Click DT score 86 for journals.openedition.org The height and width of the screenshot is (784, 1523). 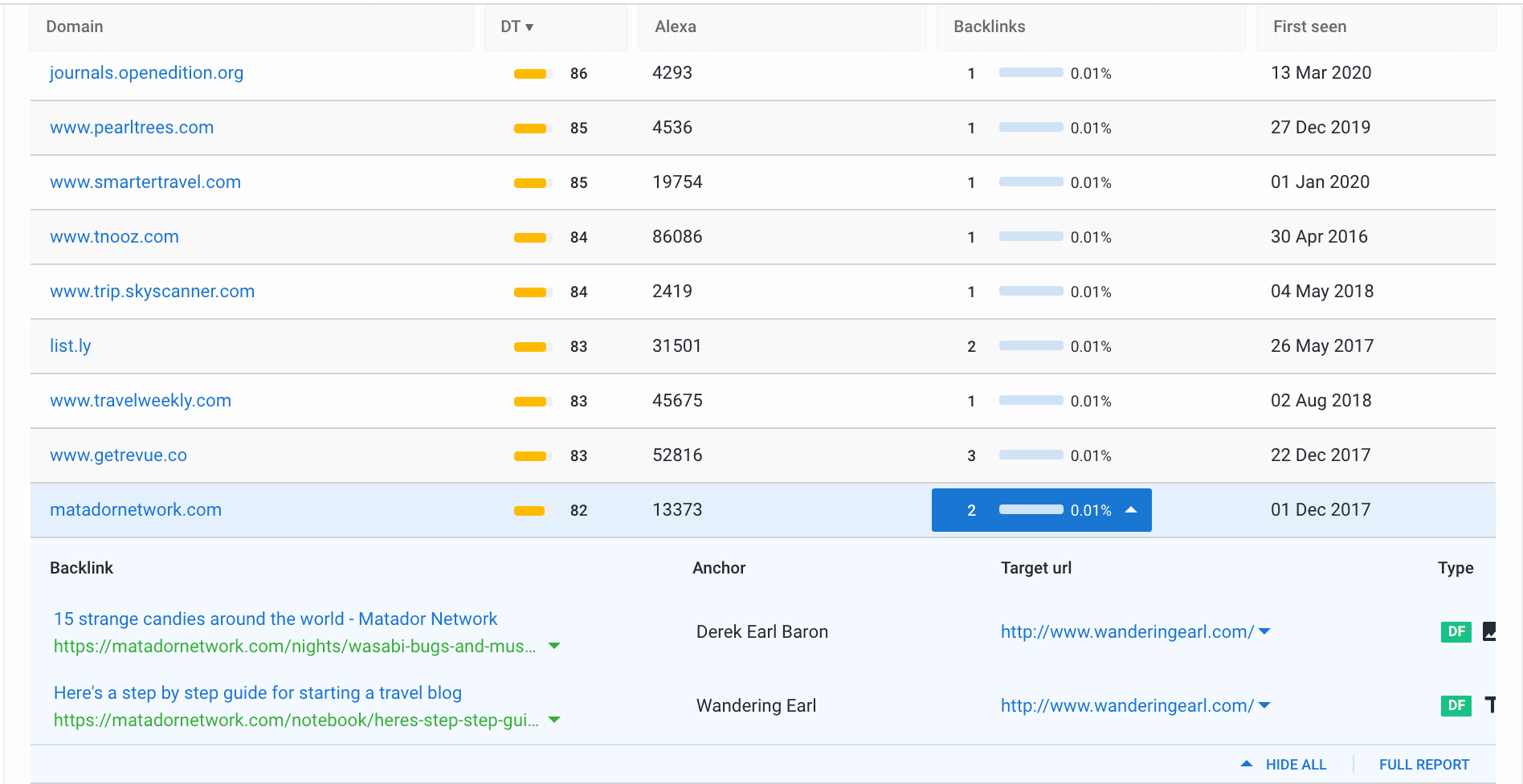[x=579, y=74]
